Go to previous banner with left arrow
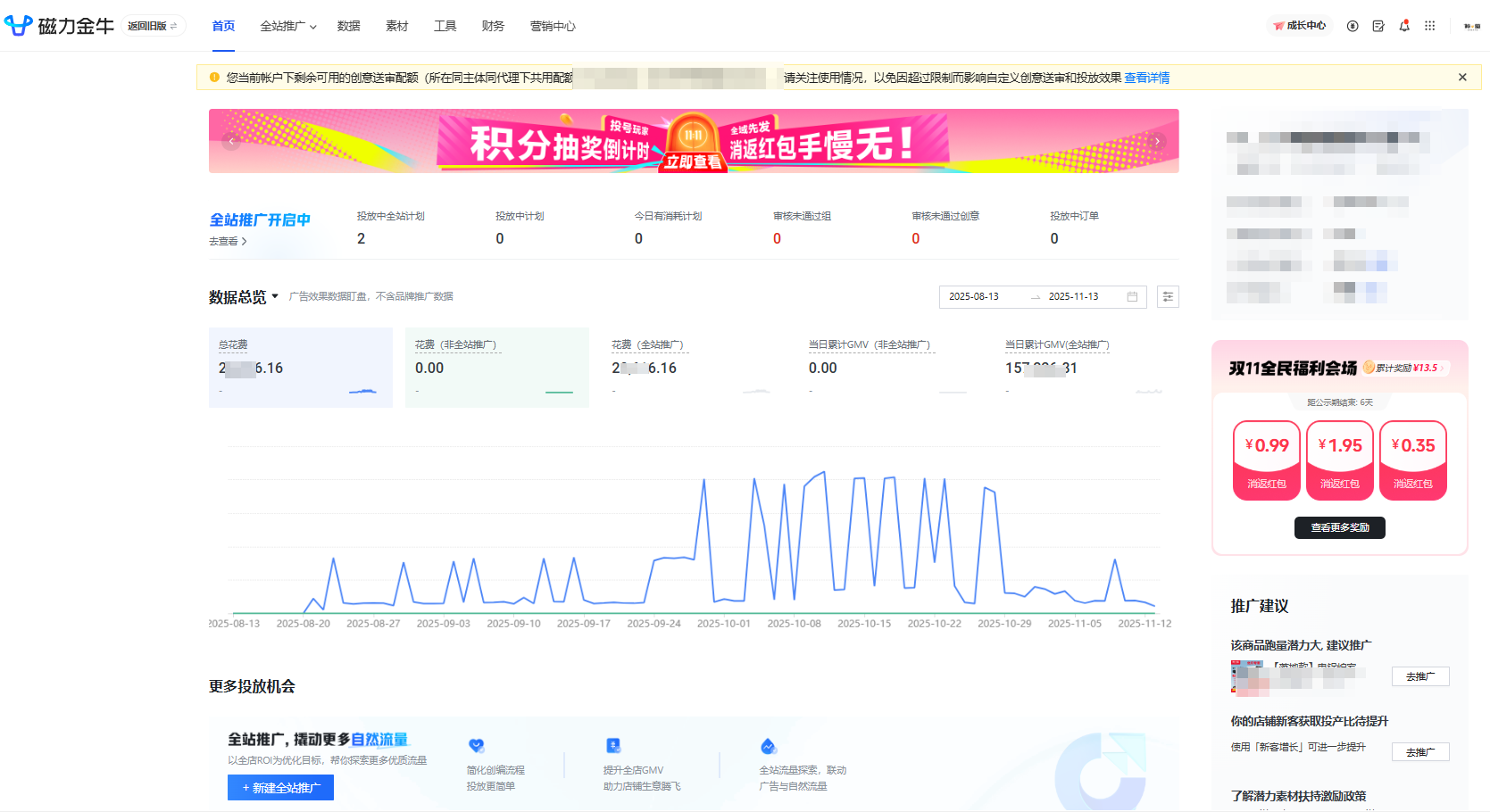This screenshot has height=812, width=1490. pyautogui.click(x=231, y=141)
